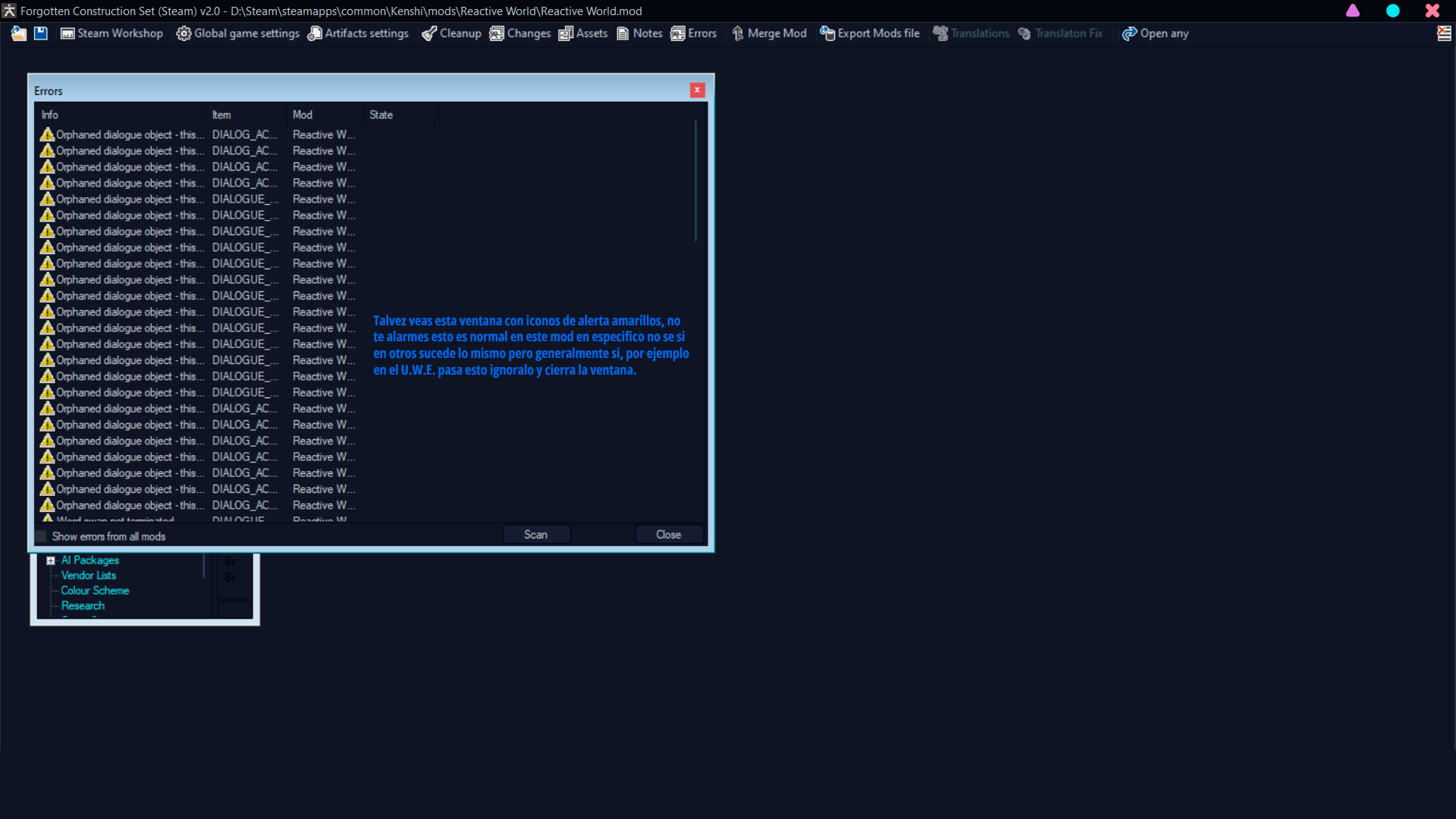Click Export Mods file
Viewport: 1456px width, 819px height.
coord(870,33)
